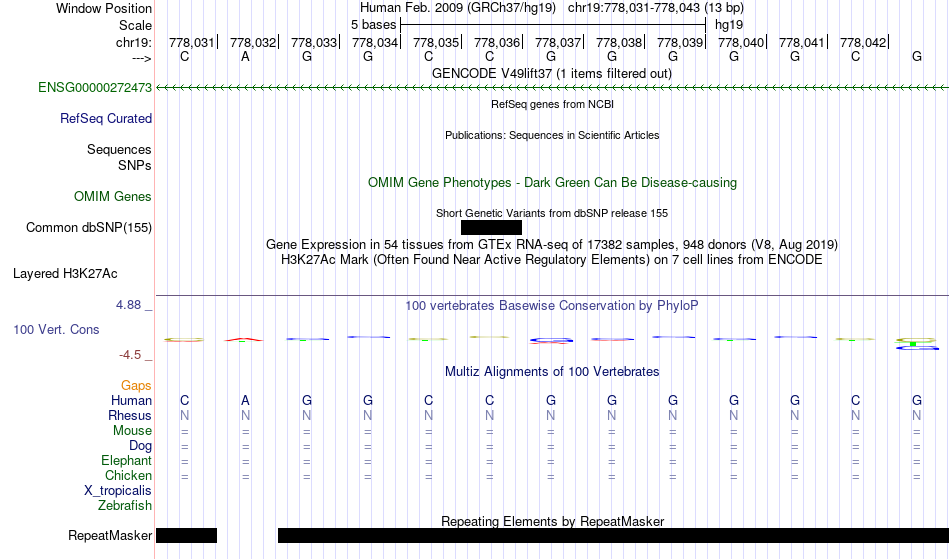Click Gene Expression in 54 tissues title

pos(552,245)
